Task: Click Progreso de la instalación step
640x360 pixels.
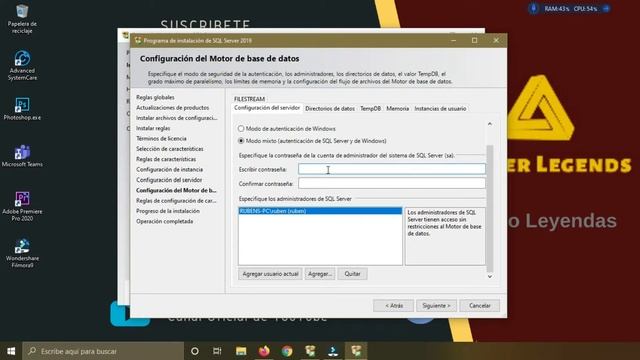Action: pos(168,211)
